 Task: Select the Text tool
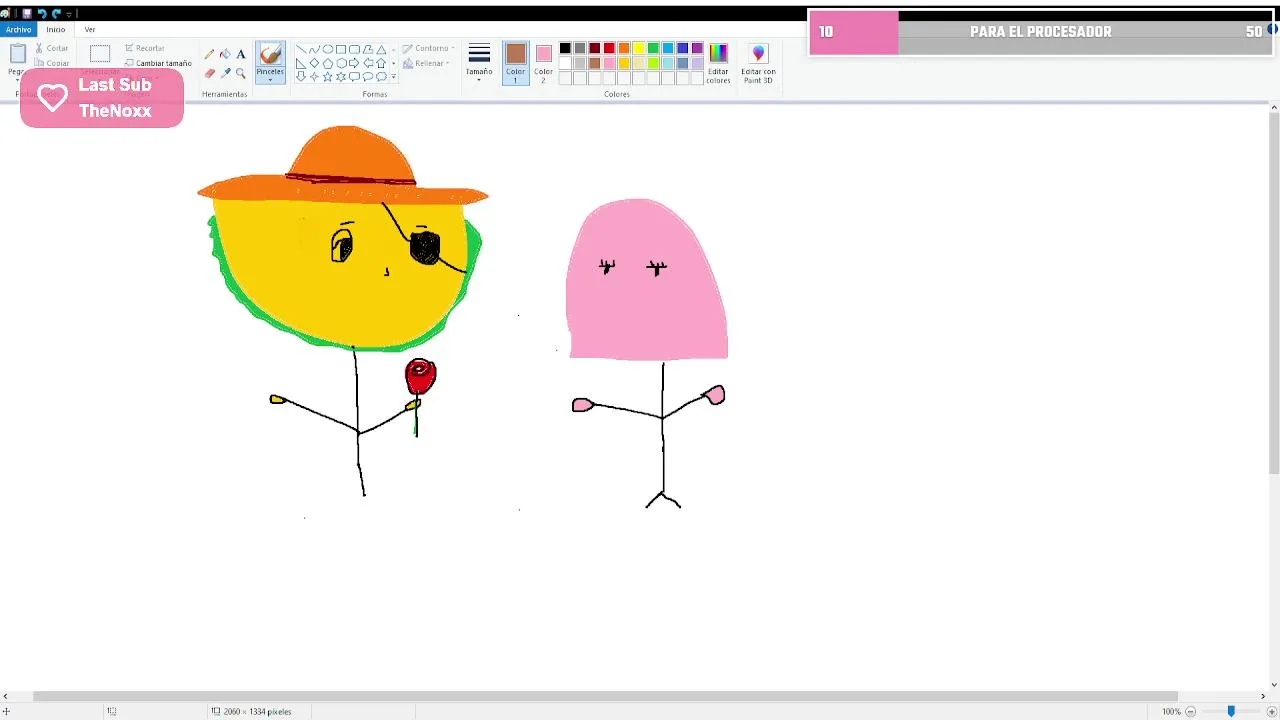pyautogui.click(x=241, y=54)
